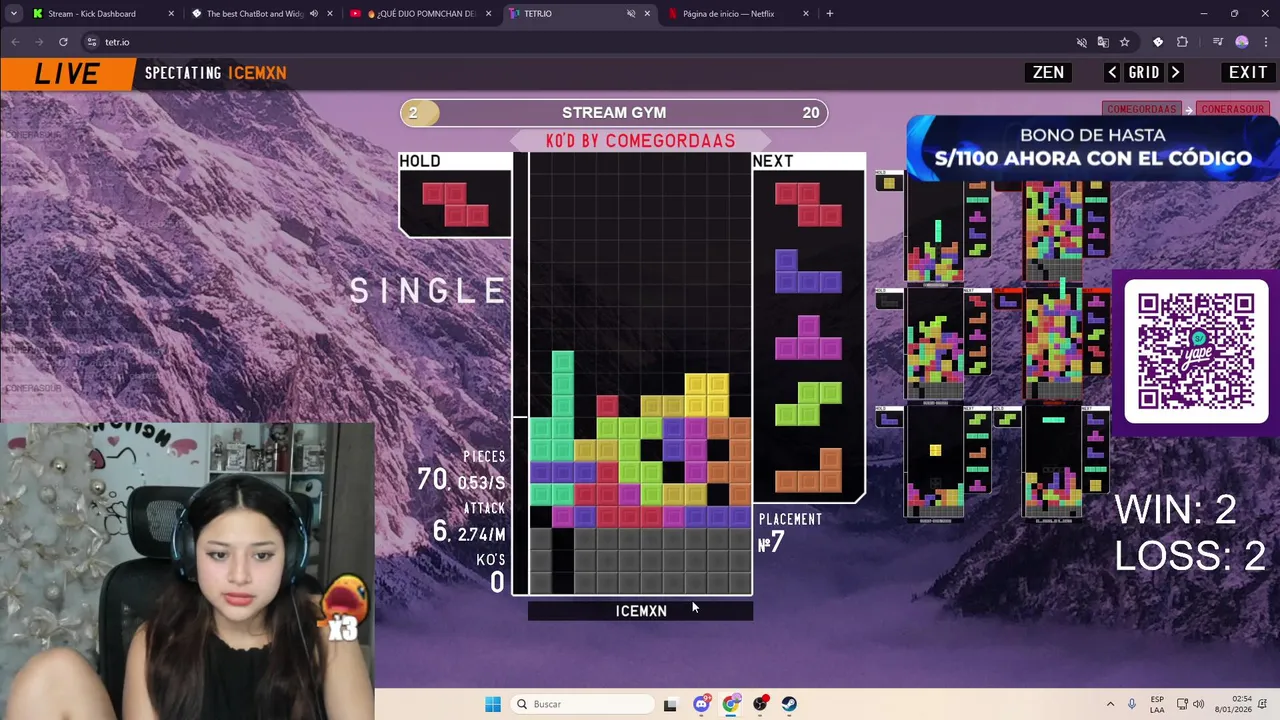Open Chrome from the taskbar
Viewport: 1280px width, 720px height.
[731, 704]
